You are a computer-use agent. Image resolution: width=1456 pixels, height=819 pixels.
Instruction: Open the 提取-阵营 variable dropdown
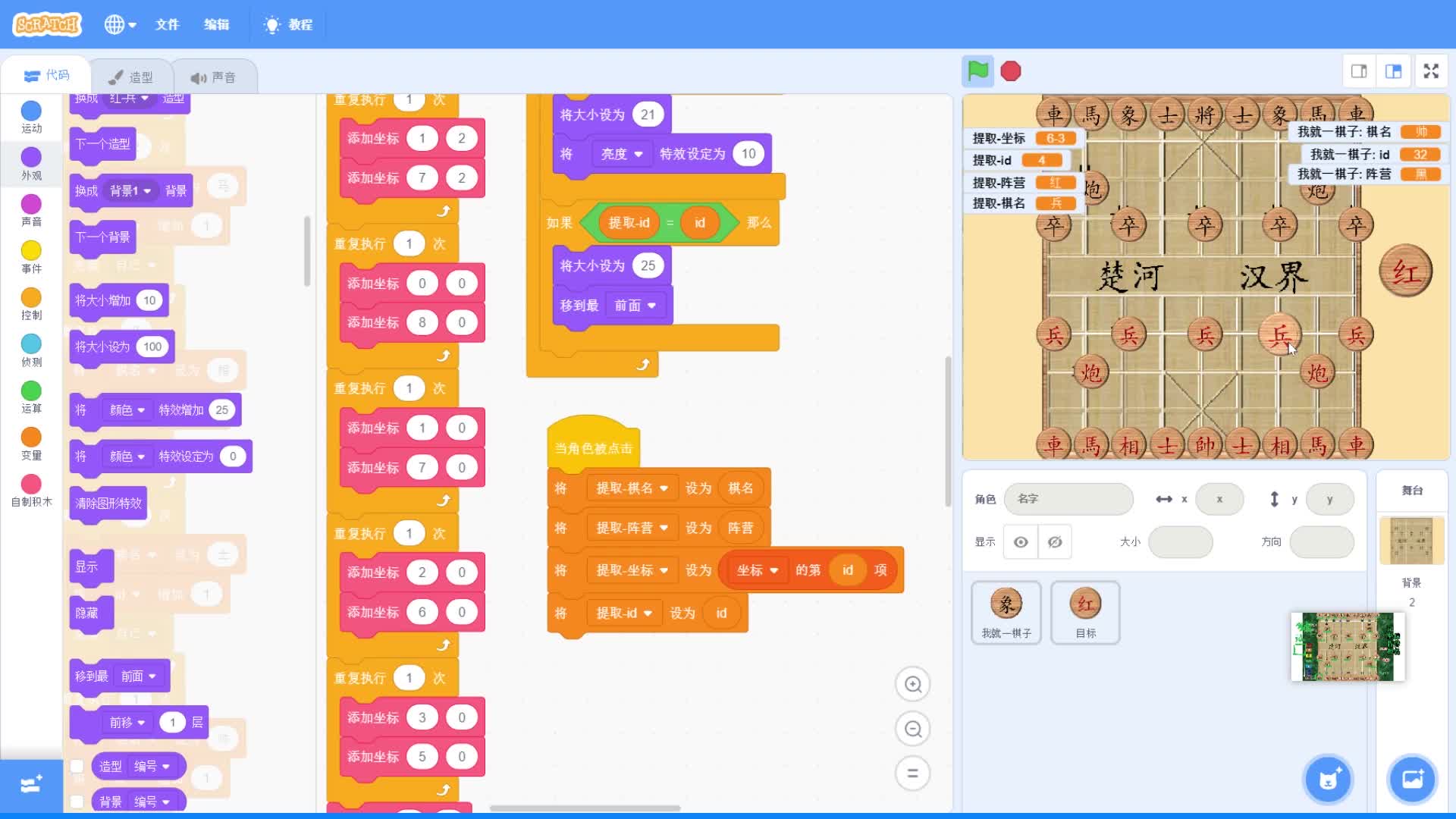point(631,528)
